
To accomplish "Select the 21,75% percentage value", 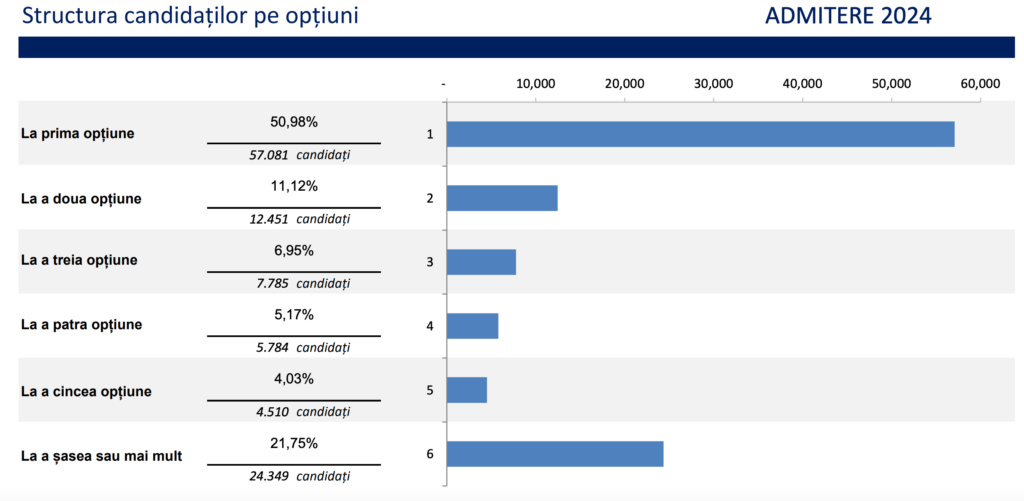I will pos(294,443).
